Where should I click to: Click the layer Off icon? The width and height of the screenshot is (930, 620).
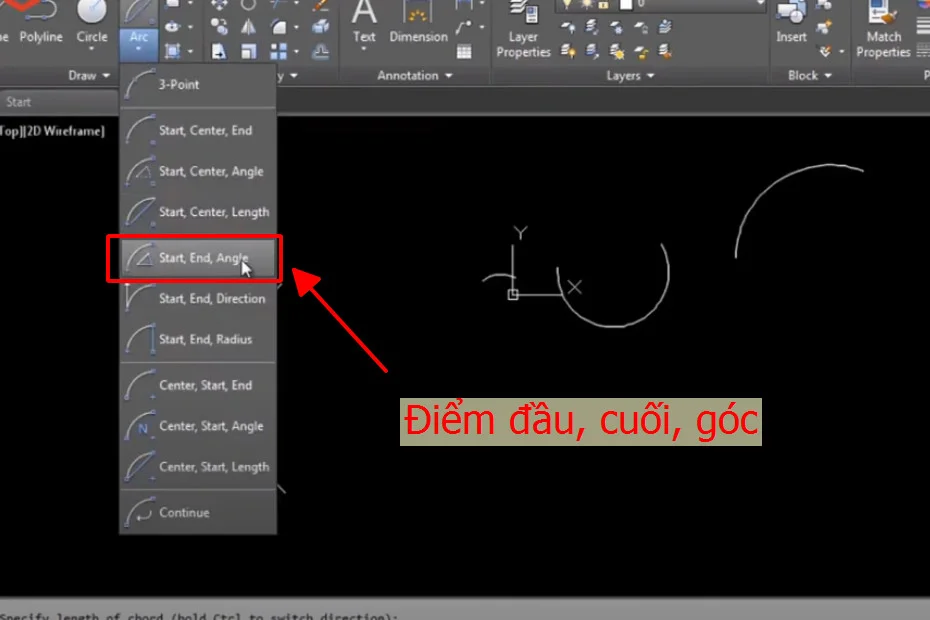pos(568,26)
